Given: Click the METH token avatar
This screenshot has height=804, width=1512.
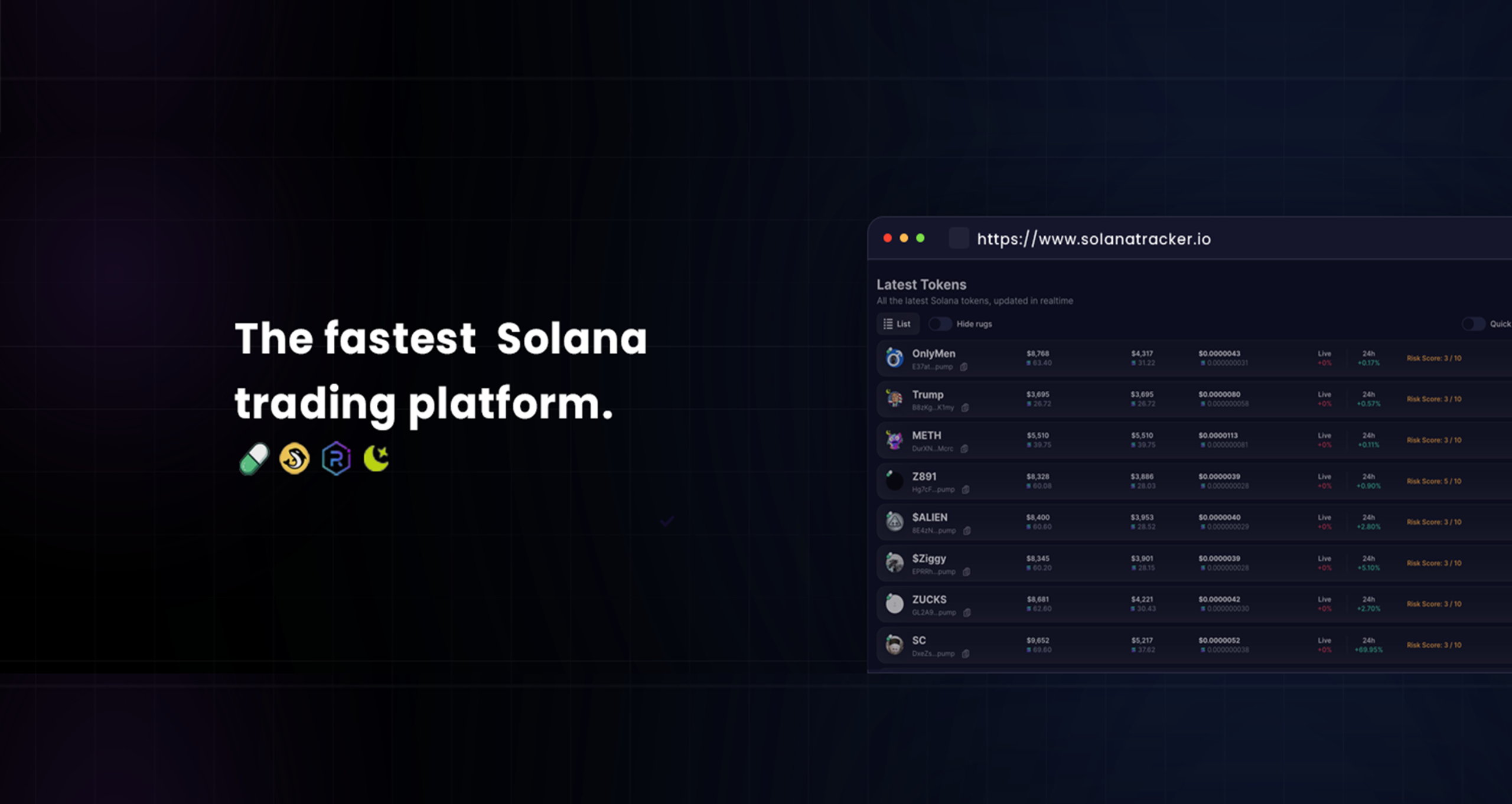Looking at the screenshot, I should (895, 440).
